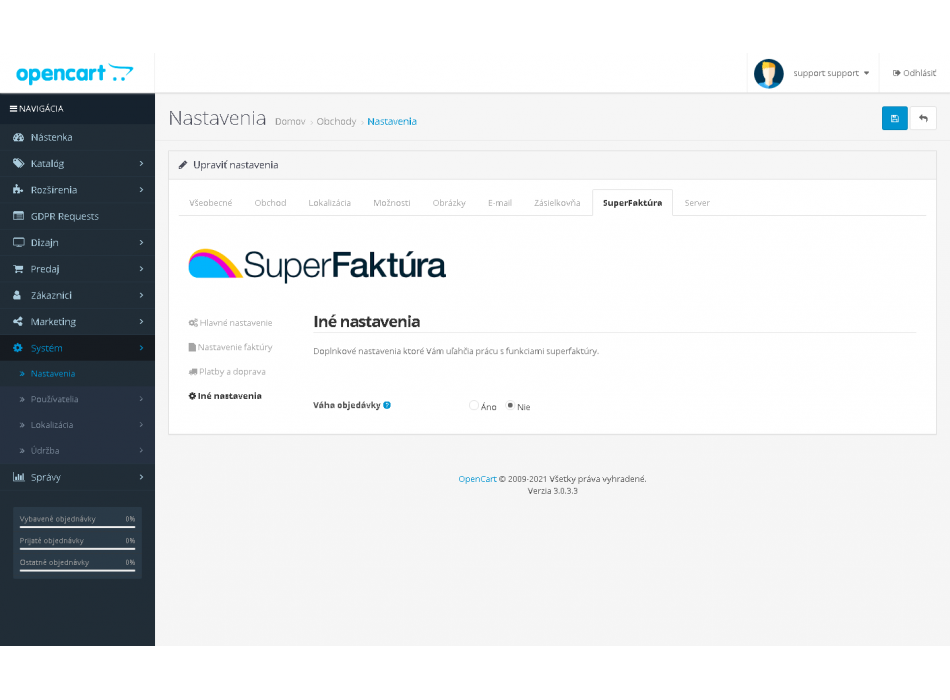Open the support support user dropdown
Image resolution: width=950 pixels, height=700 pixels.
point(831,73)
